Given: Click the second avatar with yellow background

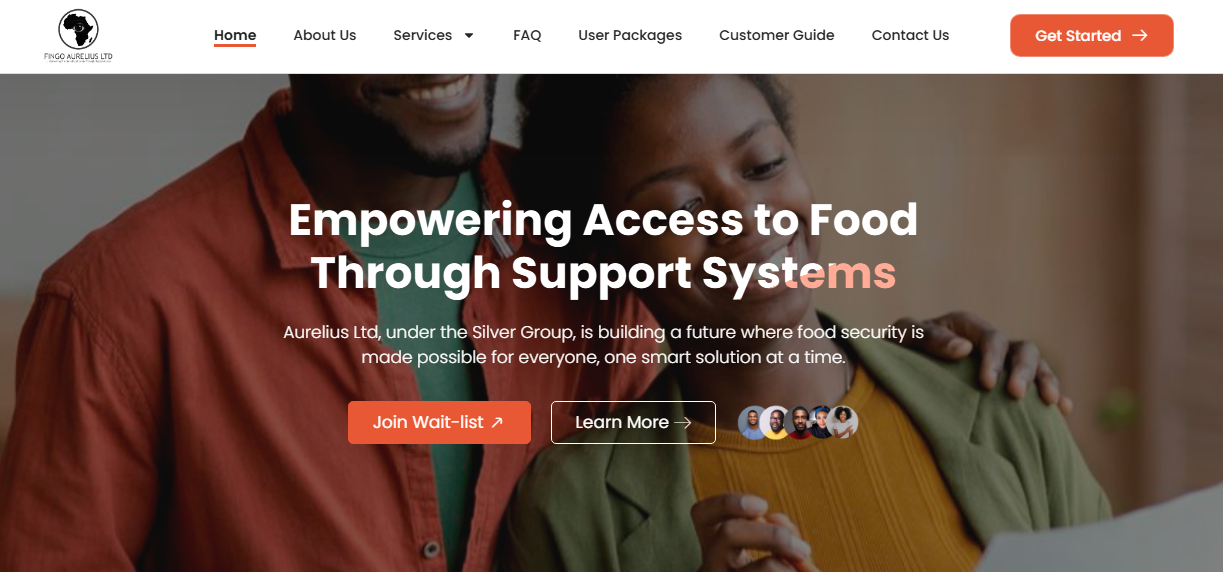Looking at the screenshot, I should (775, 423).
